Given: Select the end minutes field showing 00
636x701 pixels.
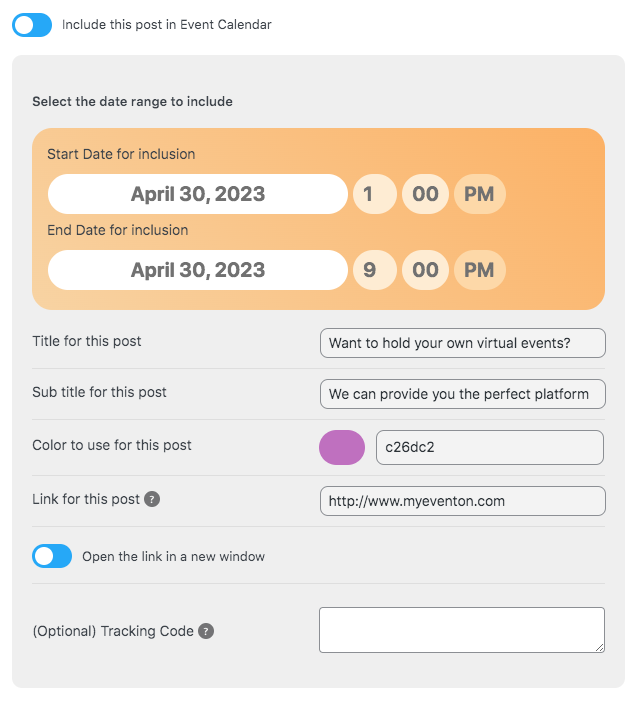Looking at the screenshot, I should [x=425, y=270].
